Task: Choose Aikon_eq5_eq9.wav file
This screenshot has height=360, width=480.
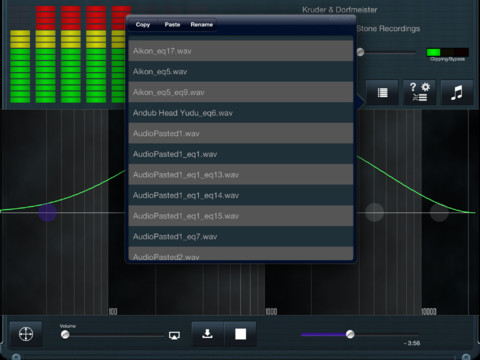Action: (x=241, y=92)
